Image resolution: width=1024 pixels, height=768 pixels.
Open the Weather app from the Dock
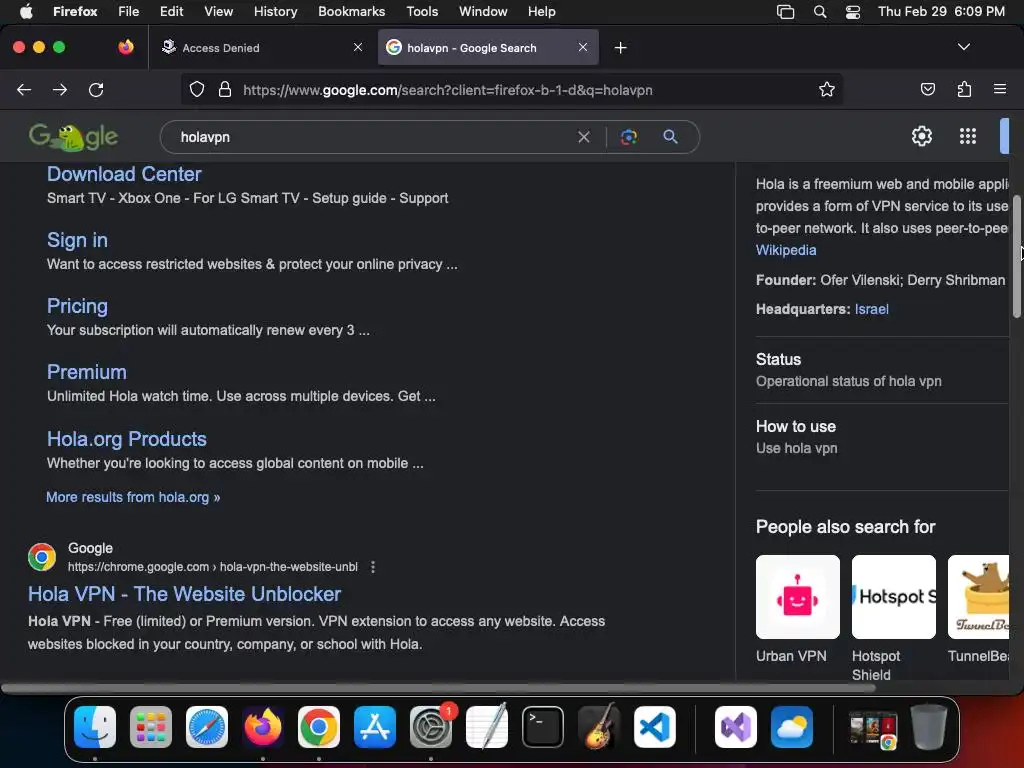(x=792, y=727)
